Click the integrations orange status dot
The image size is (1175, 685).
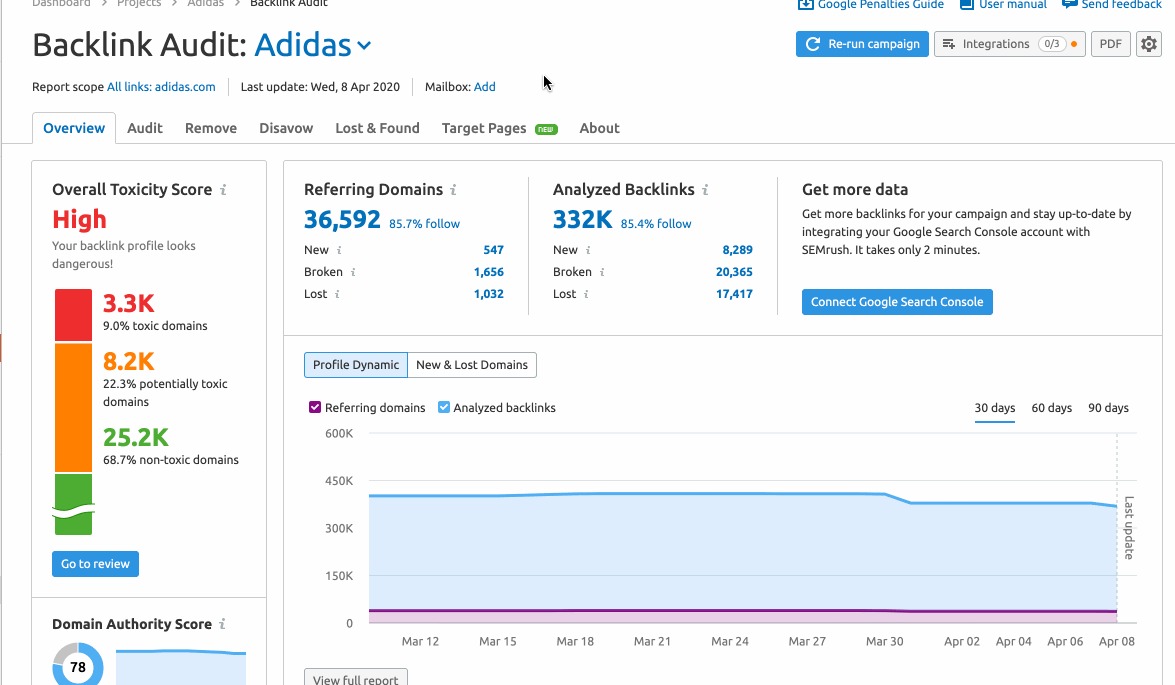pos(1074,44)
